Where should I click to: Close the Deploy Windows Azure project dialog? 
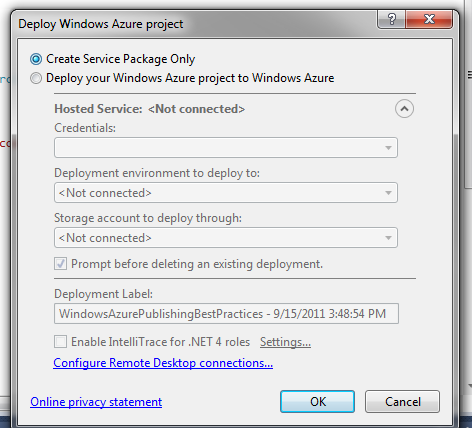(429, 19)
